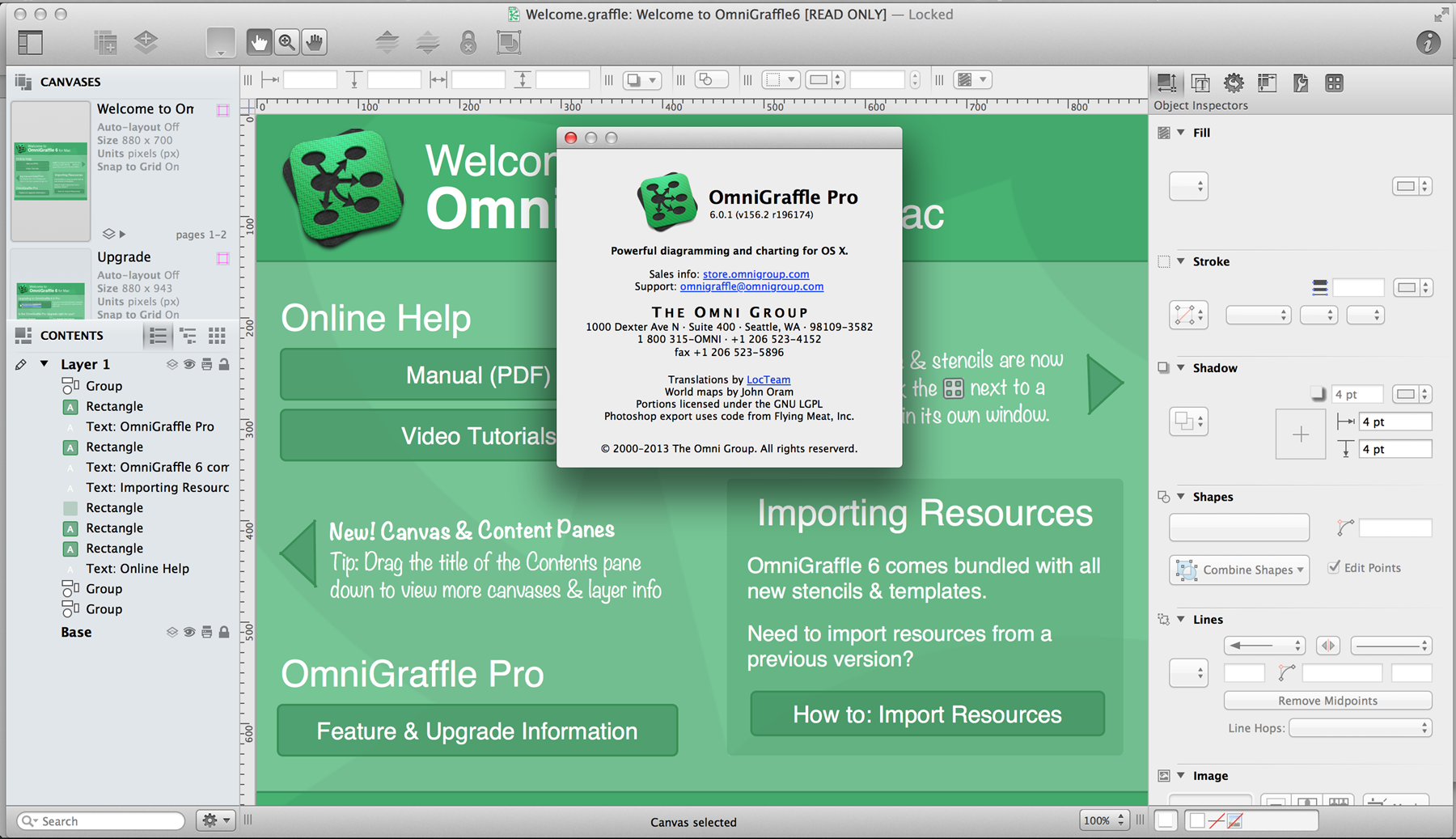
Task: Collapse the Stroke section triangle
Action: 1181,261
